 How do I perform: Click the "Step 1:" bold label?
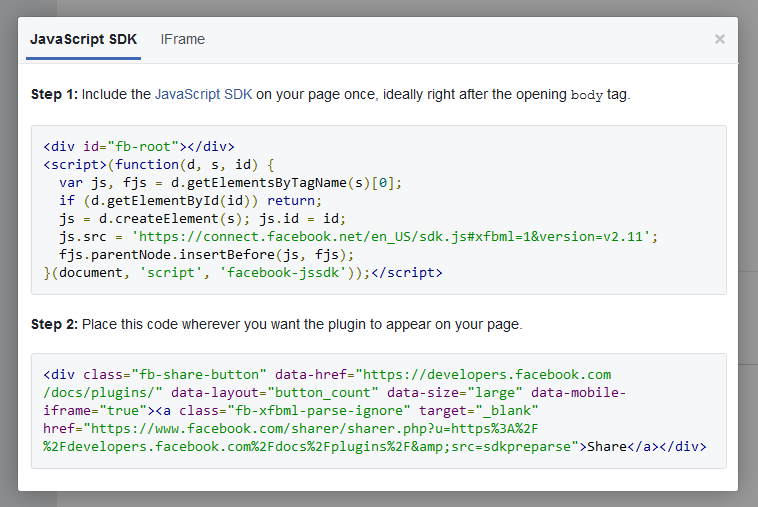54,94
